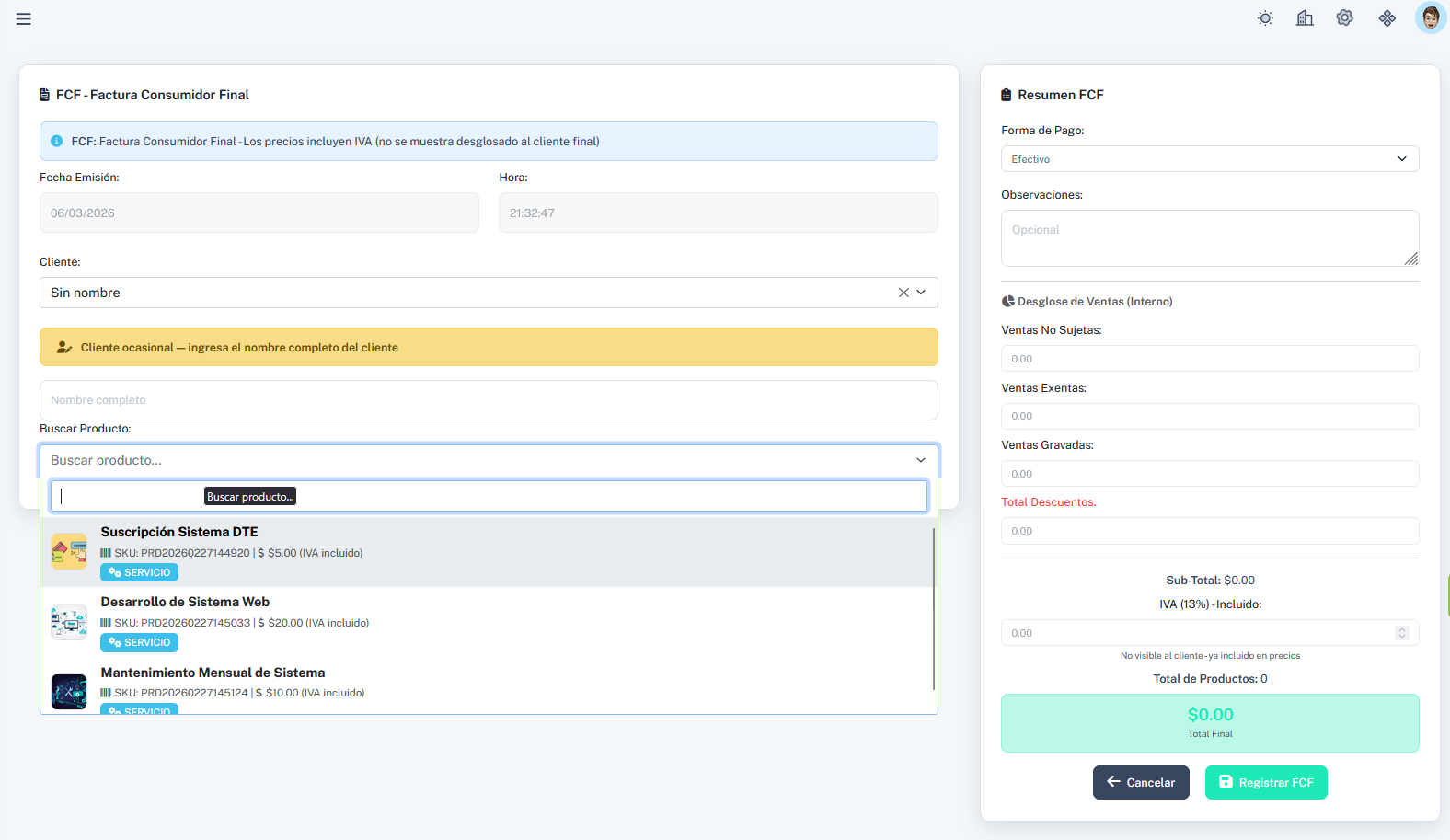Image resolution: width=1450 pixels, height=840 pixels.
Task: Focus the Observaciones text area
Action: coord(1209,238)
